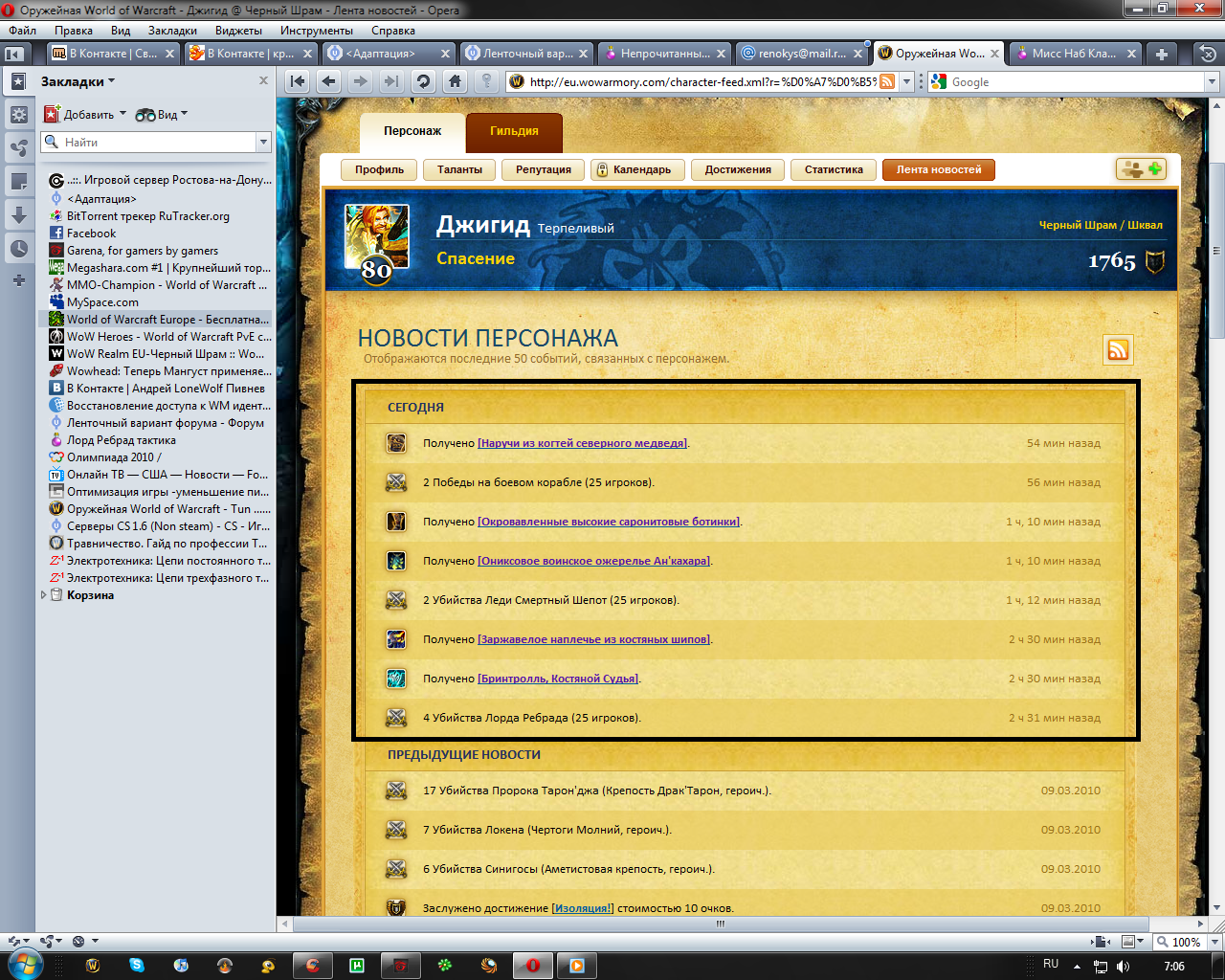1225x980 pixels.
Task: Switch to the <Адаптация> browser tab
Action: tap(389, 54)
